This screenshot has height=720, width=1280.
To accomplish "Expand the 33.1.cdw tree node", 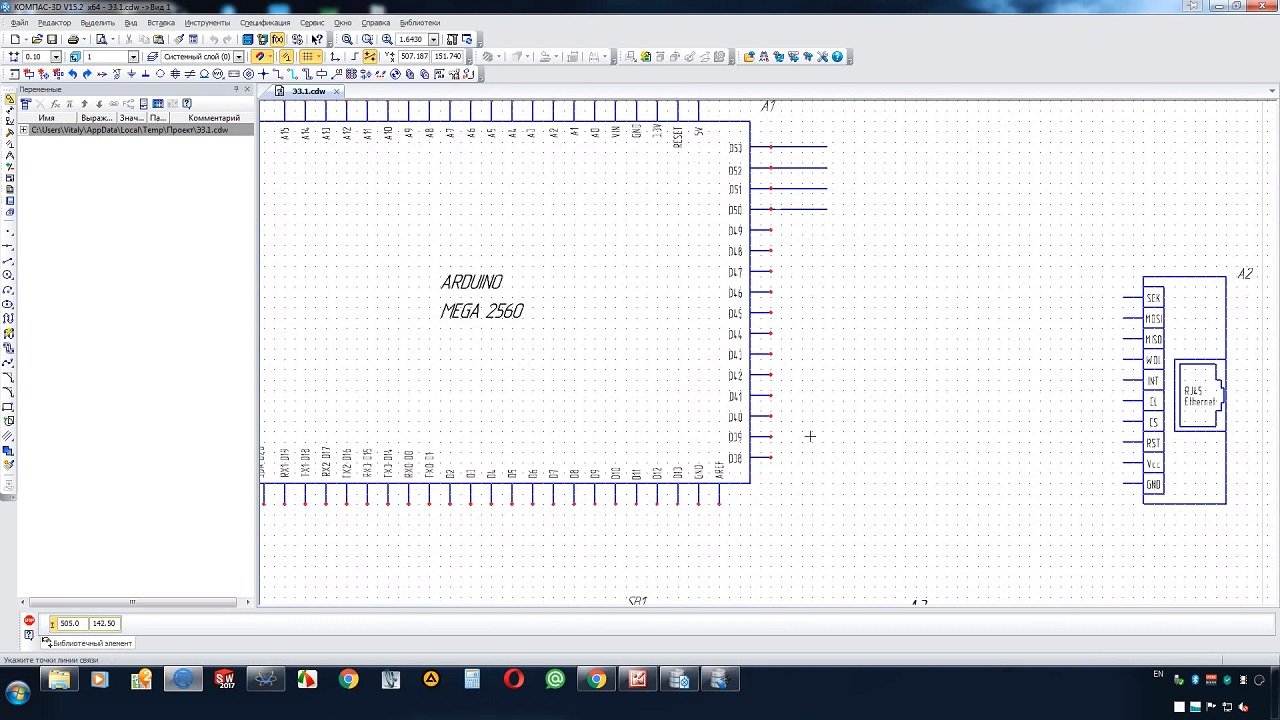I will coord(24,130).
